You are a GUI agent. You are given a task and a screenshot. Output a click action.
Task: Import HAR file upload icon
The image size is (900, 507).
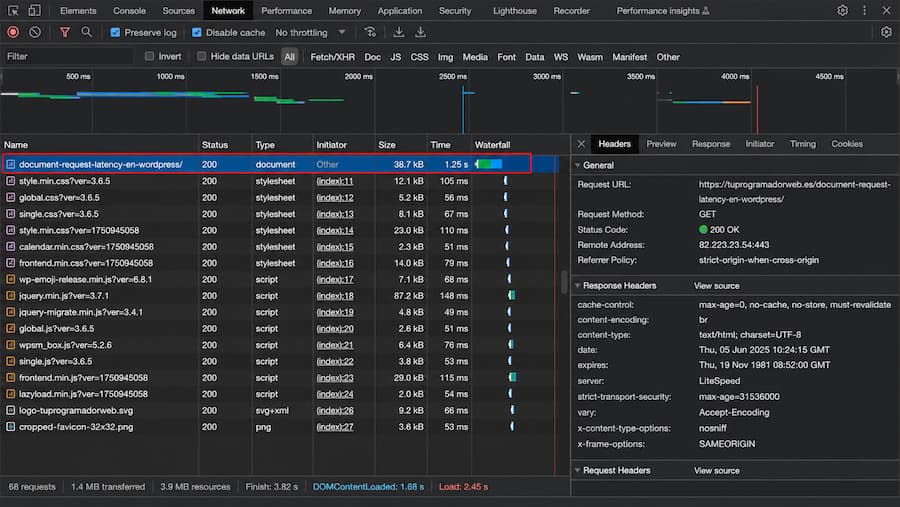point(398,33)
